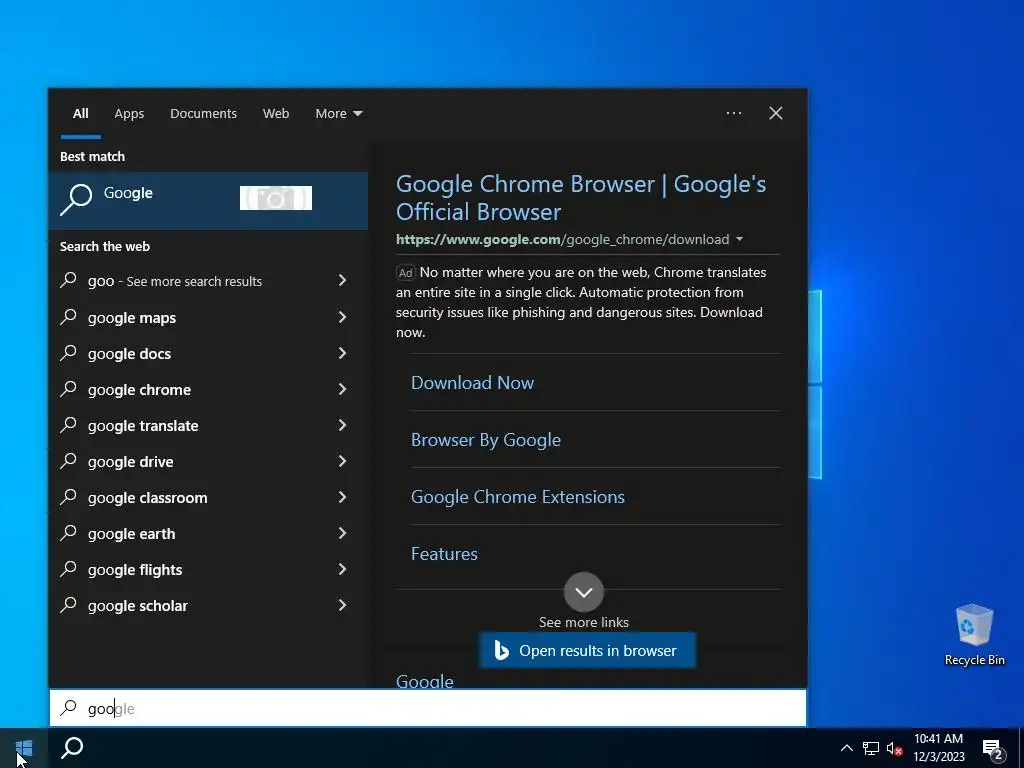1024x768 pixels.
Task: Select the 'goo - See more search results' suggestion
Action: [174, 281]
